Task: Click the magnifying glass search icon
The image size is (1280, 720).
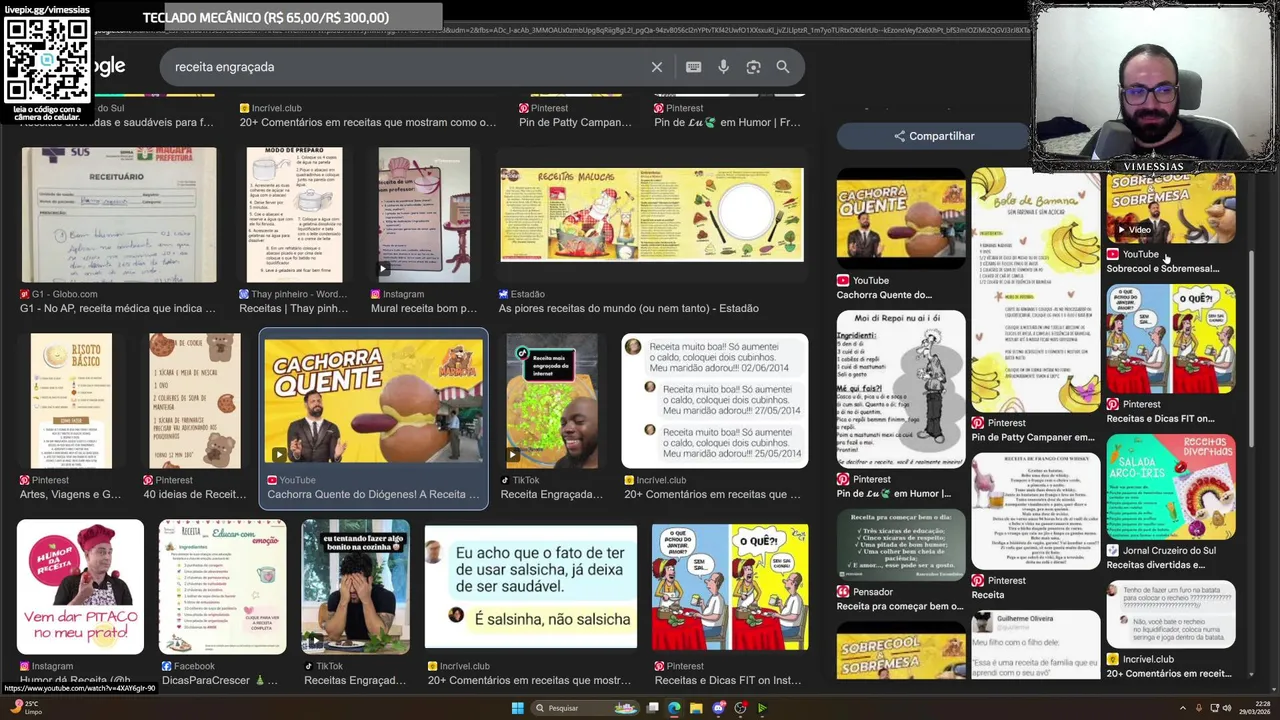Action: (x=783, y=67)
